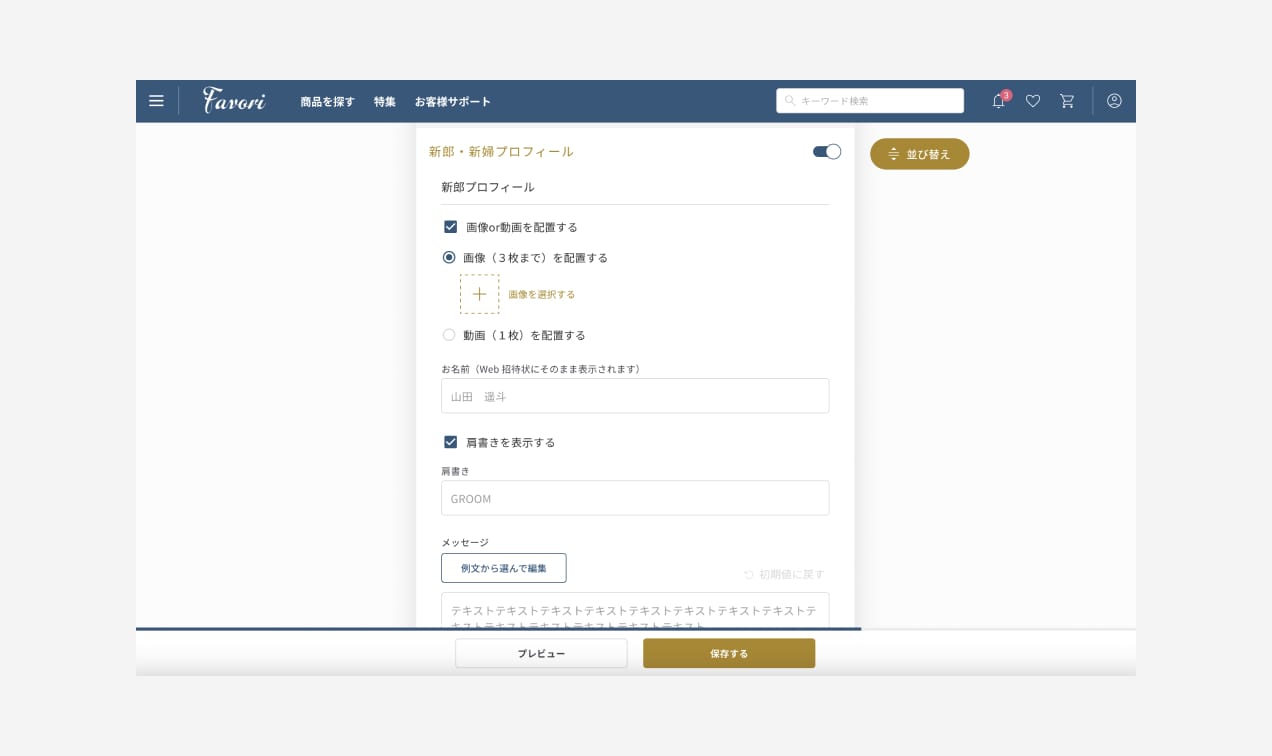Screen dimensions: 1272x756
Task: Open the notifications bell
Action: (998, 101)
